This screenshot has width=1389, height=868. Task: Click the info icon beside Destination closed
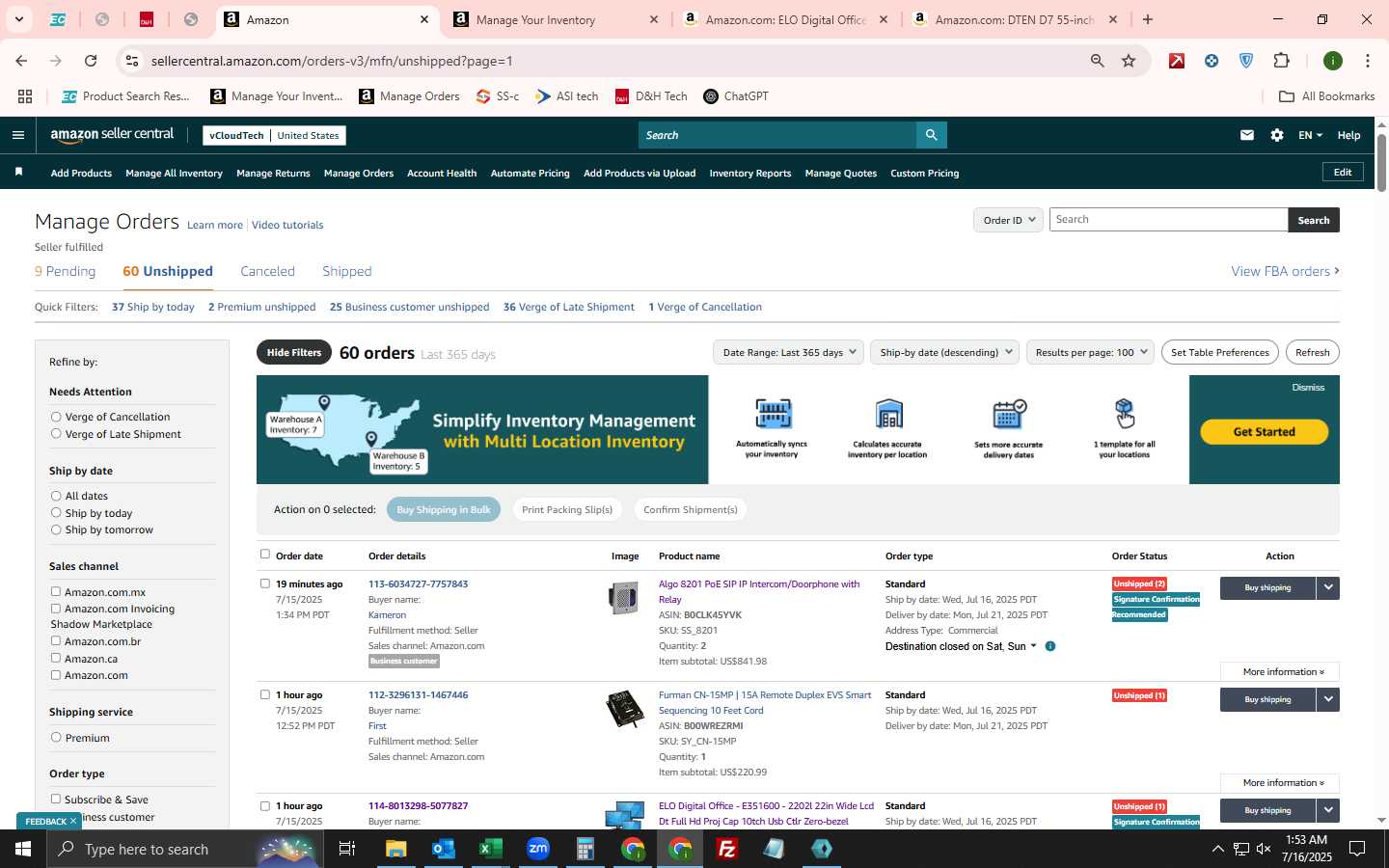(x=1050, y=646)
